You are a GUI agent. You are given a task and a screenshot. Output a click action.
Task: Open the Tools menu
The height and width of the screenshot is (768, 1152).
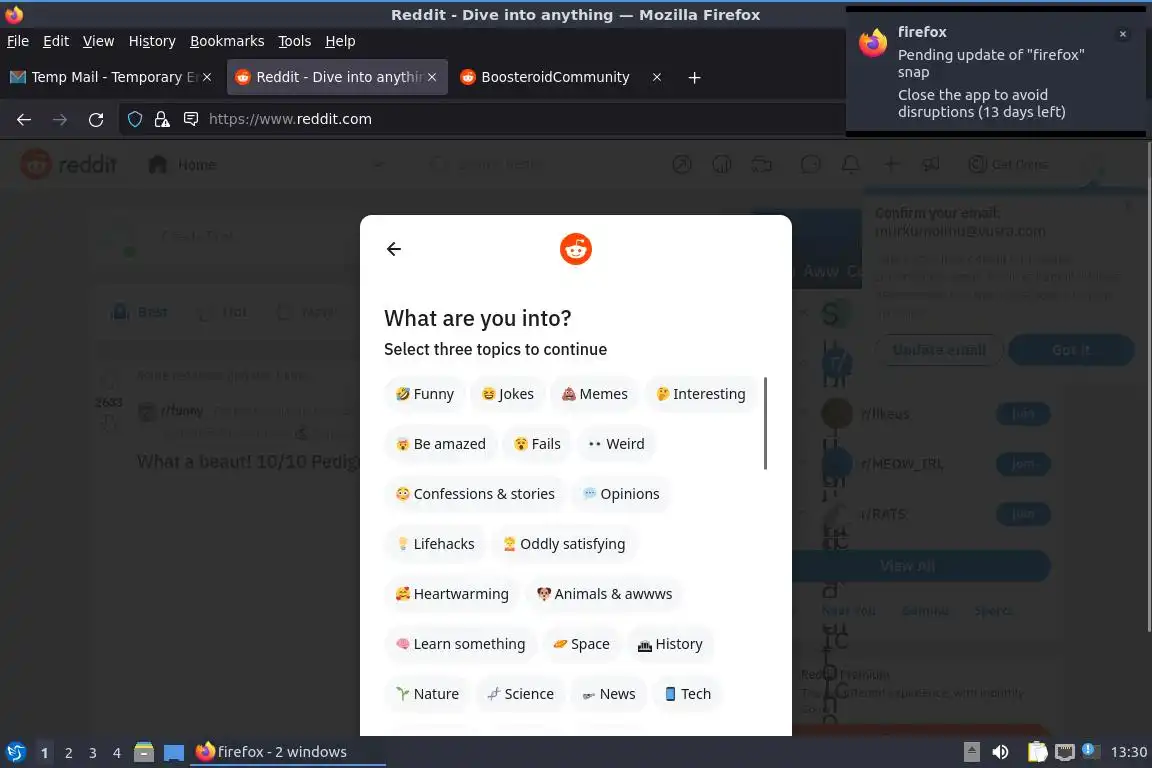(x=295, y=41)
